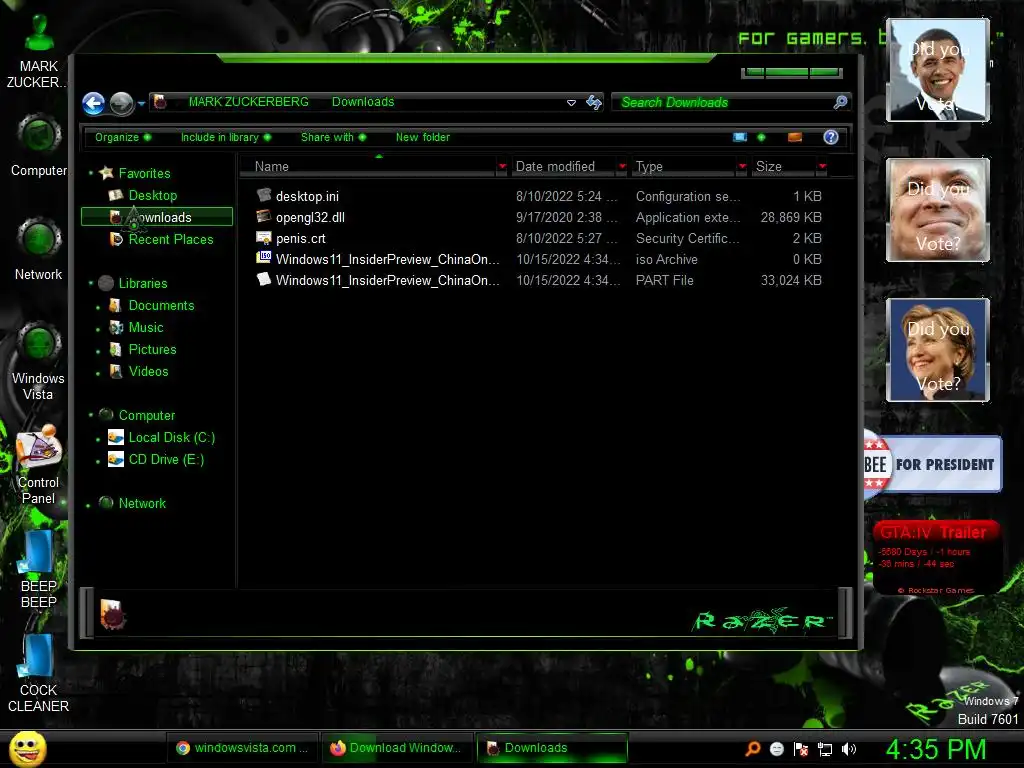Open the Videos library
Viewport: 1024px width, 768px height.
coord(148,372)
